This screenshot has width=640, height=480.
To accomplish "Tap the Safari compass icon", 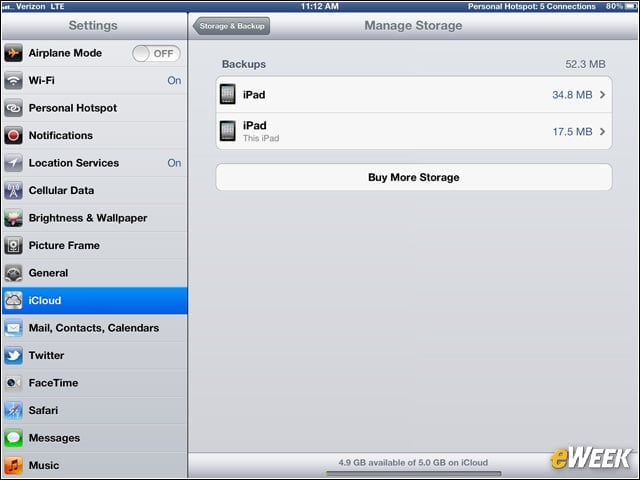I will pos(13,411).
